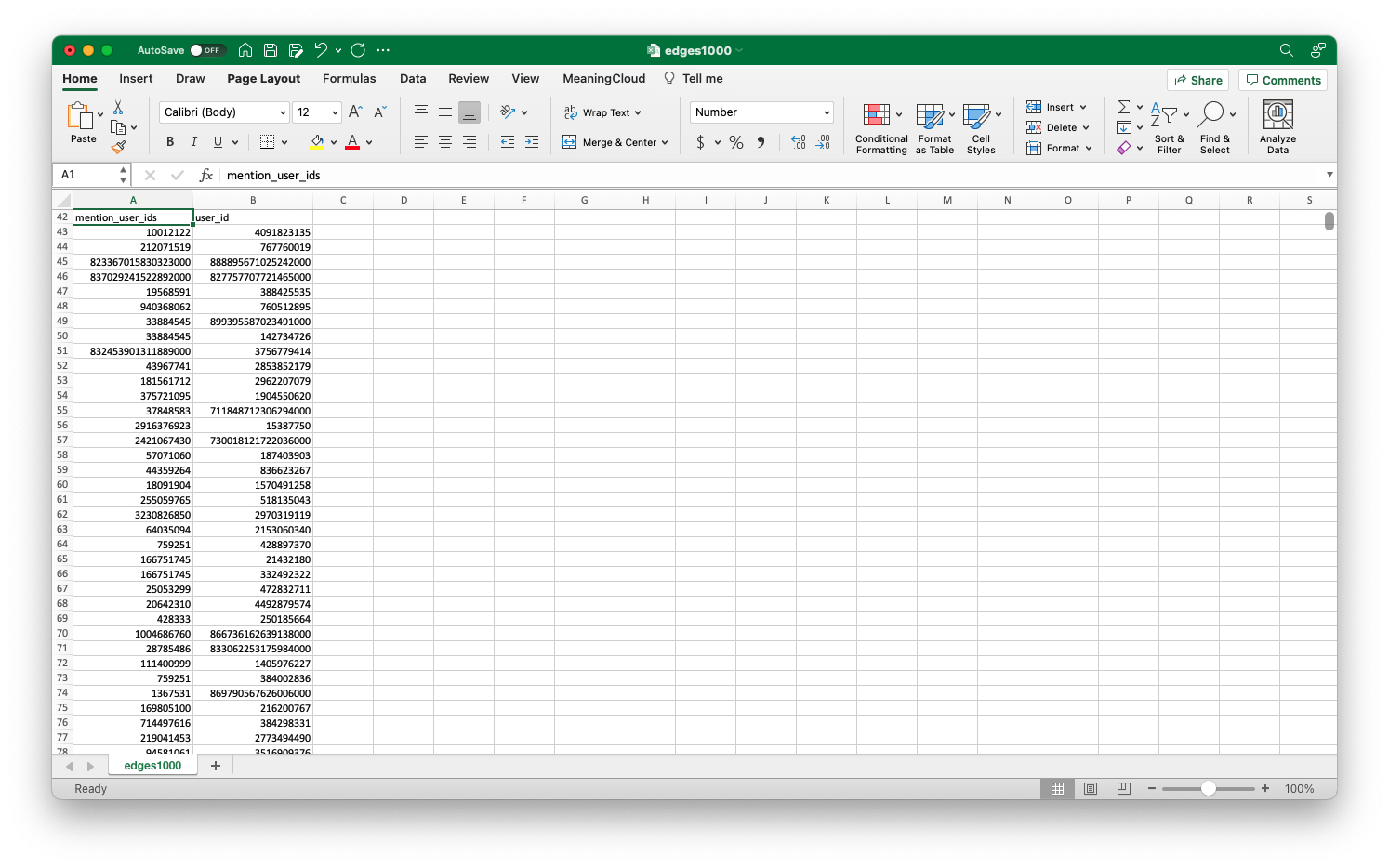Adjust the zoom slider
Image resolution: width=1389 pixels, height=868 pixels.
[x=1209, y=788]
